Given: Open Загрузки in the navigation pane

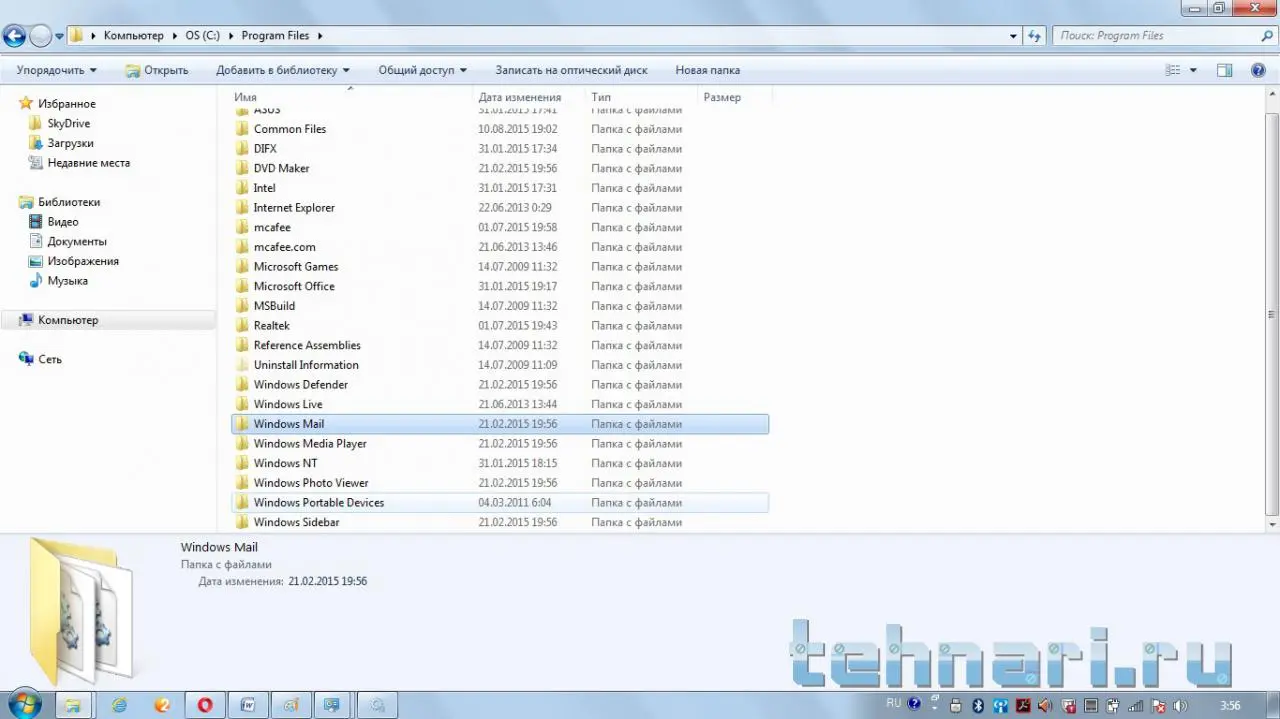Looking at the screenshot, I should point(70,143).
